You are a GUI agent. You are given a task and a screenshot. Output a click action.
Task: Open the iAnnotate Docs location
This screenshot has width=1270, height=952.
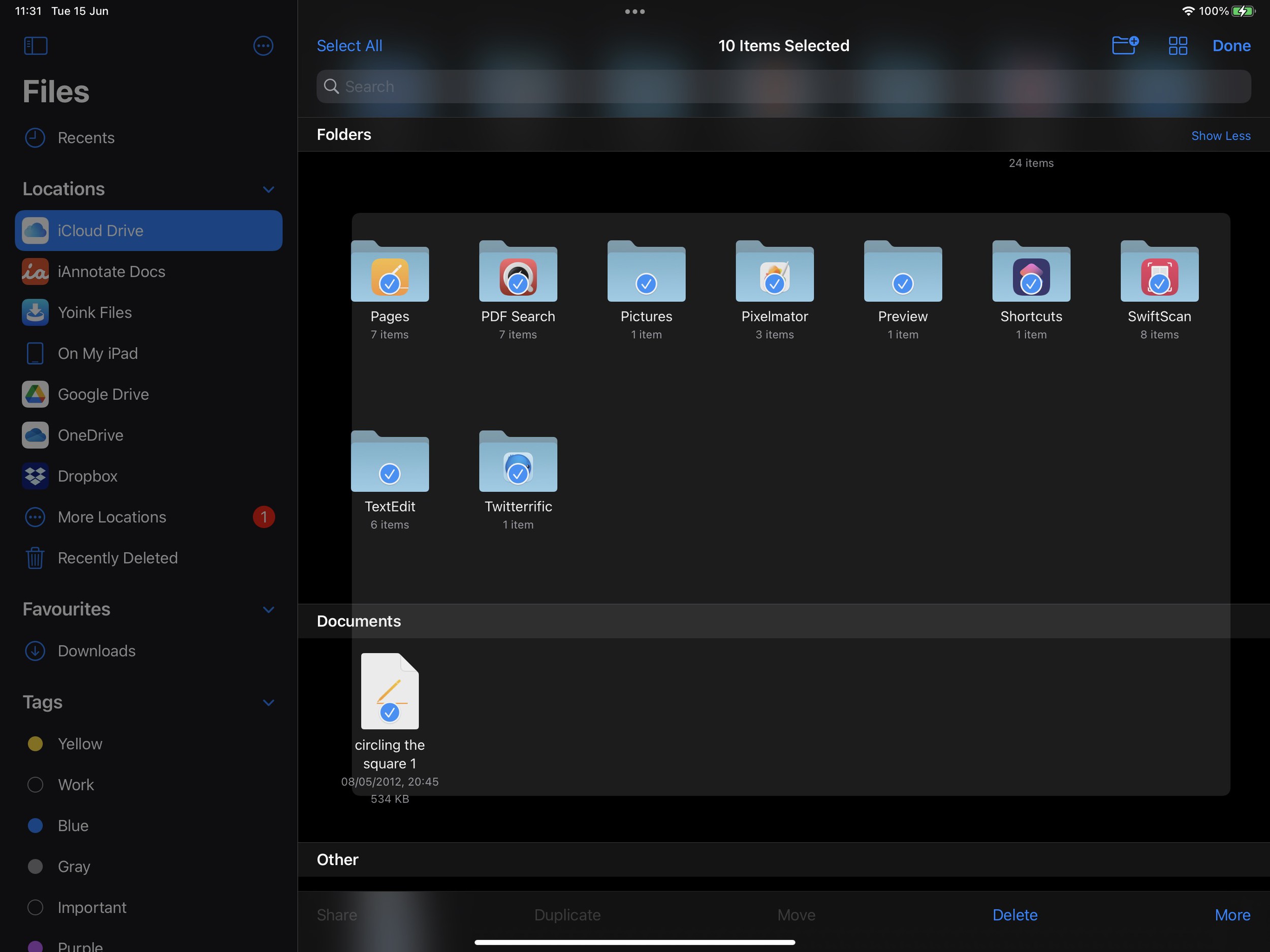point(111,271)
